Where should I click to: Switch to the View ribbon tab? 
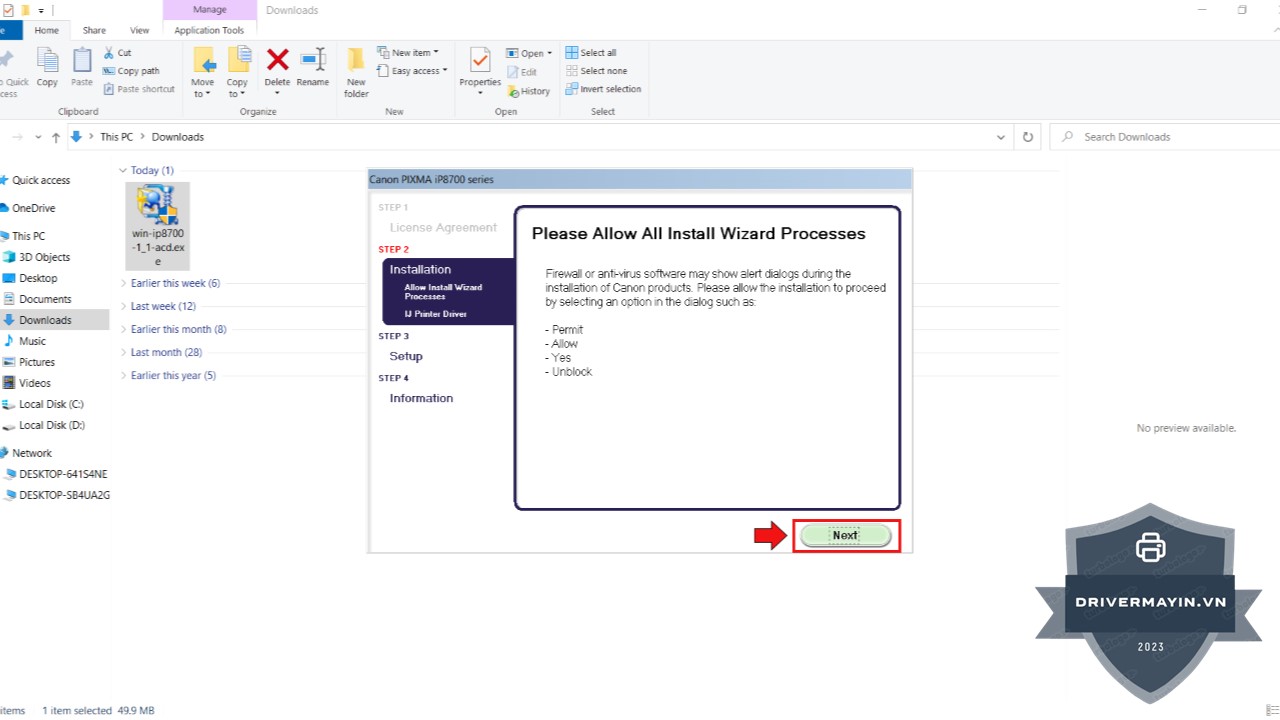pyautogui.click(x=139, y=31)
